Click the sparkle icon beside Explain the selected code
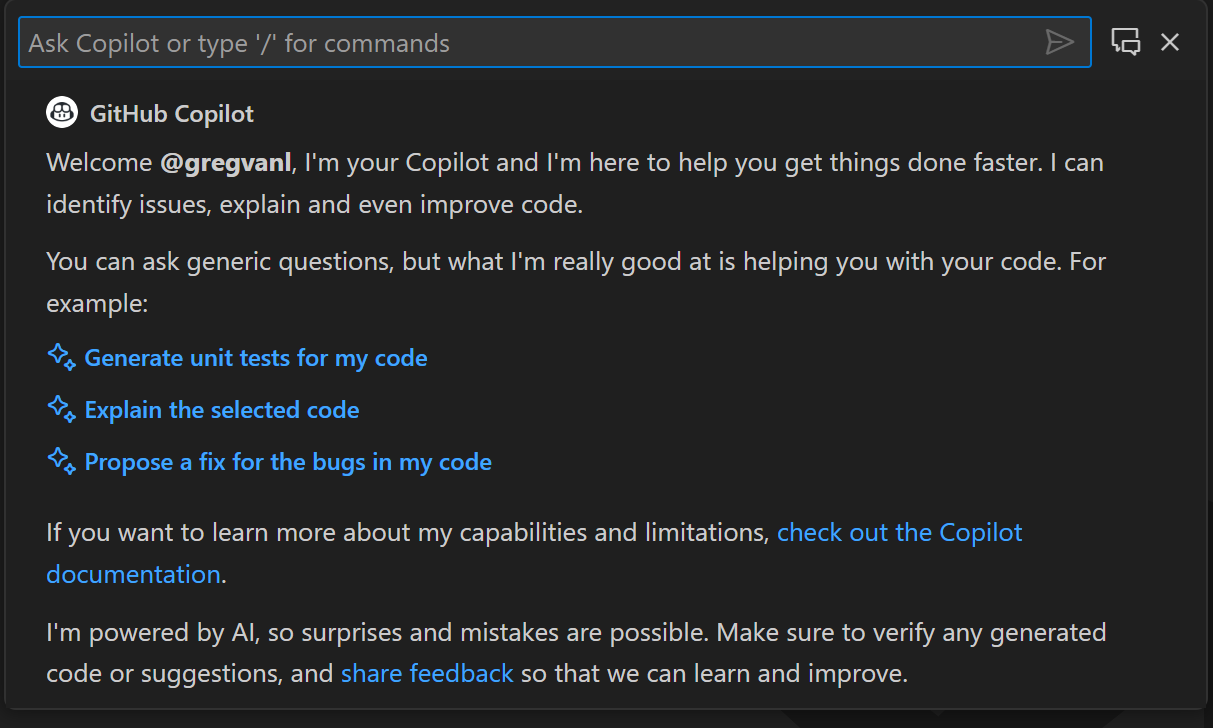 (60, 409)
